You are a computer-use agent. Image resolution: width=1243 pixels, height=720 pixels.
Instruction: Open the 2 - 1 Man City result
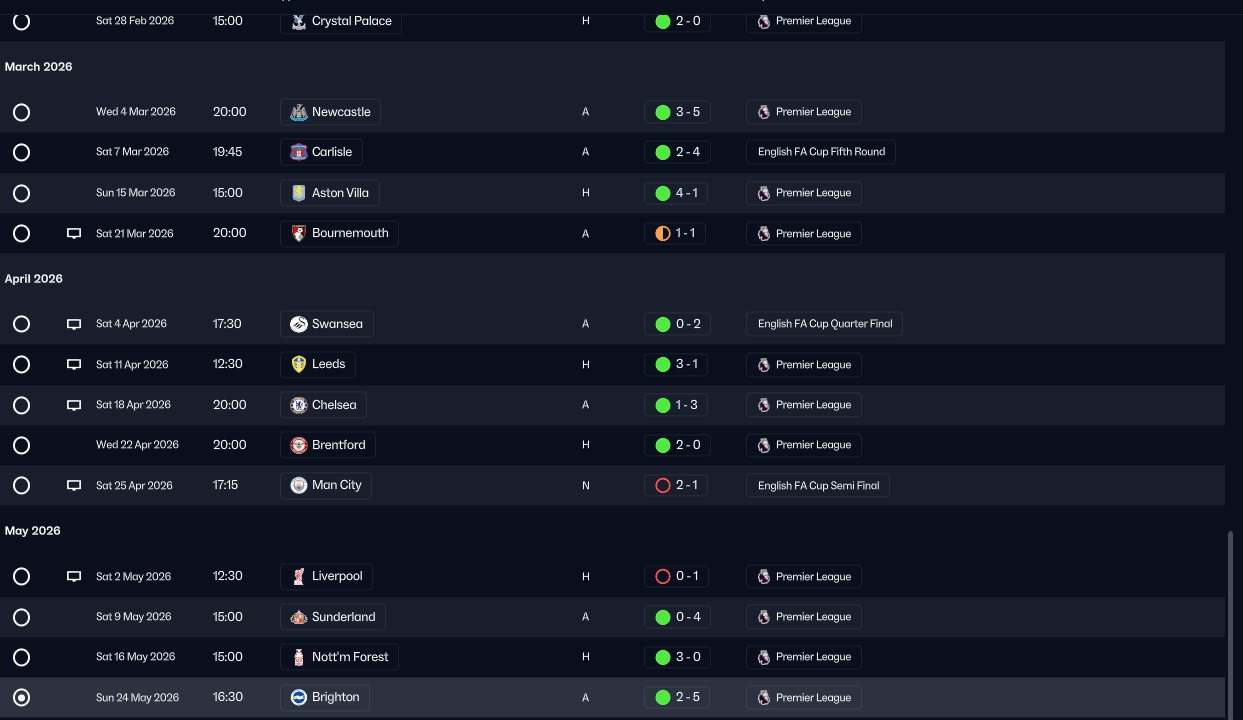tap(677, 486)
